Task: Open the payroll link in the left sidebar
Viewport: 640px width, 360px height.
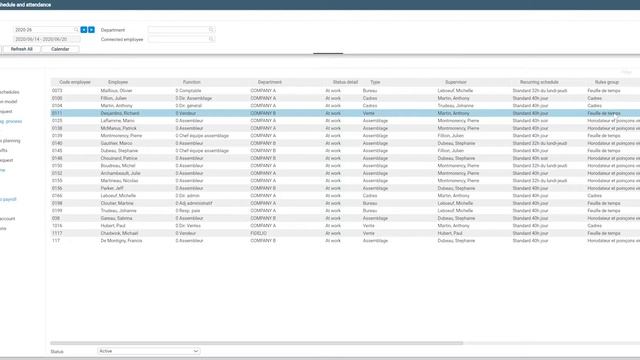Action: coord(8,200)
